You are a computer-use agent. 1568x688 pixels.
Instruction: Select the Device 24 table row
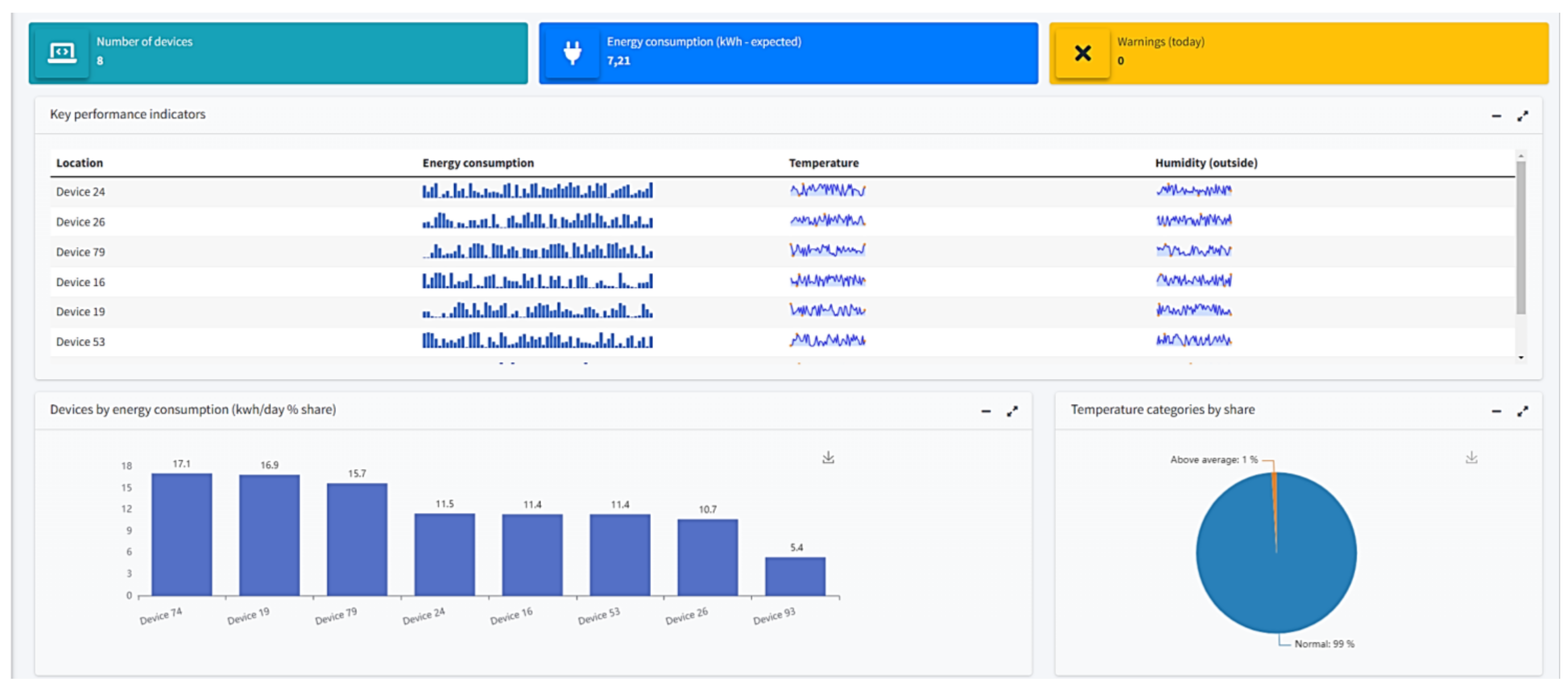(x=80, y=192)
